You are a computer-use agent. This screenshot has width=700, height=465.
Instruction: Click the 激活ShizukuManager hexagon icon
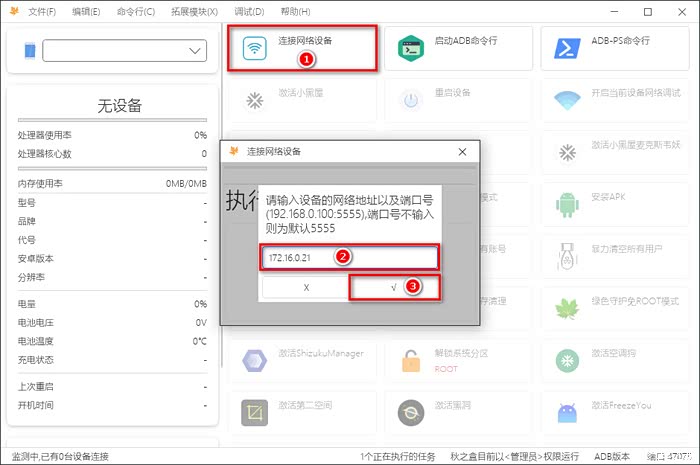(x=254, y=361)
